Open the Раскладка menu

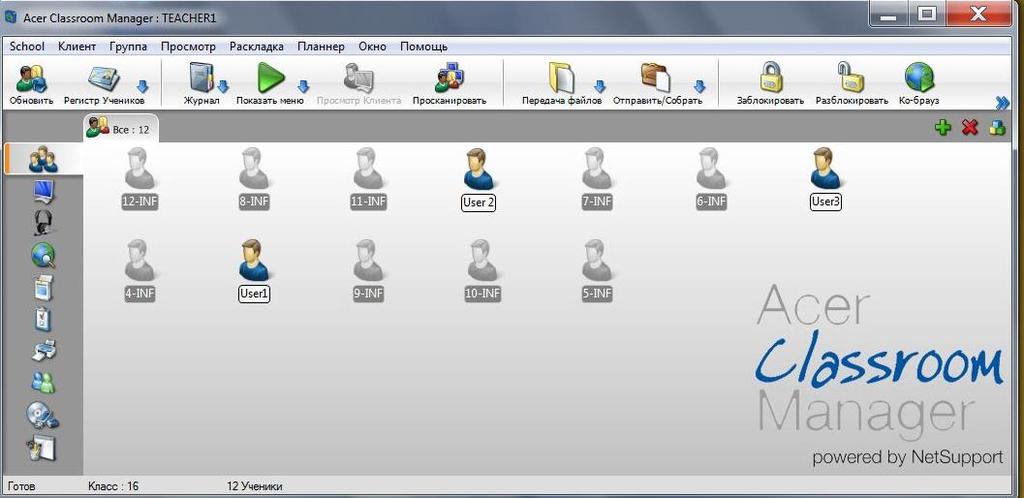[257, 46]
